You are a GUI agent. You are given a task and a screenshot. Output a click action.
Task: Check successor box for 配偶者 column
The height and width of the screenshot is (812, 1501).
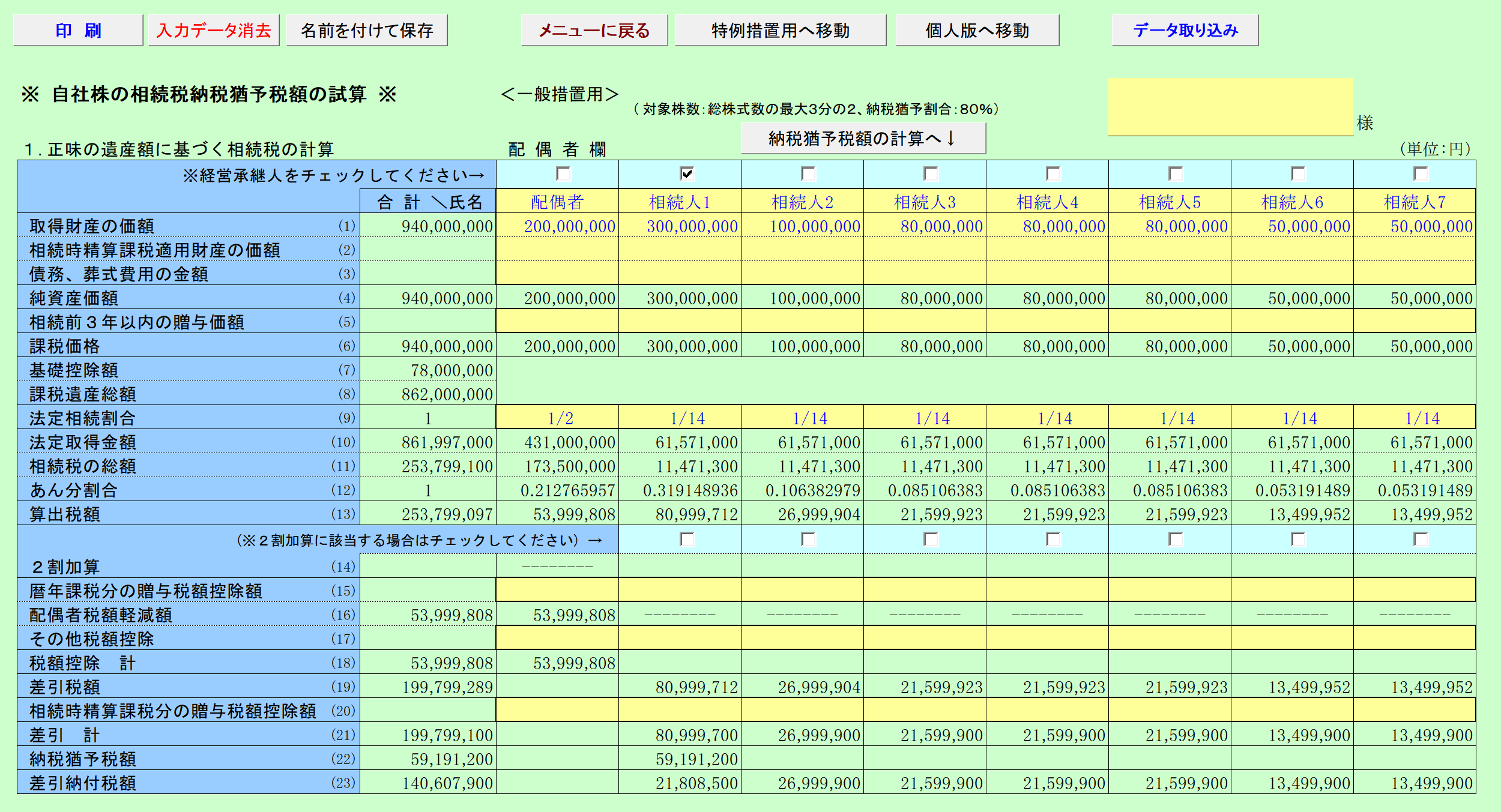point(563,174)
